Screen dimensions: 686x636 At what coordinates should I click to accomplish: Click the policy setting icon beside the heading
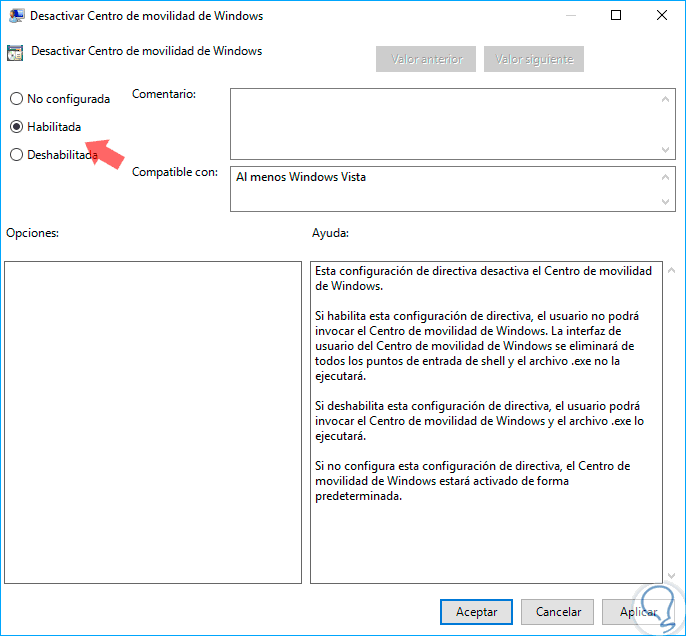[15, 53]
